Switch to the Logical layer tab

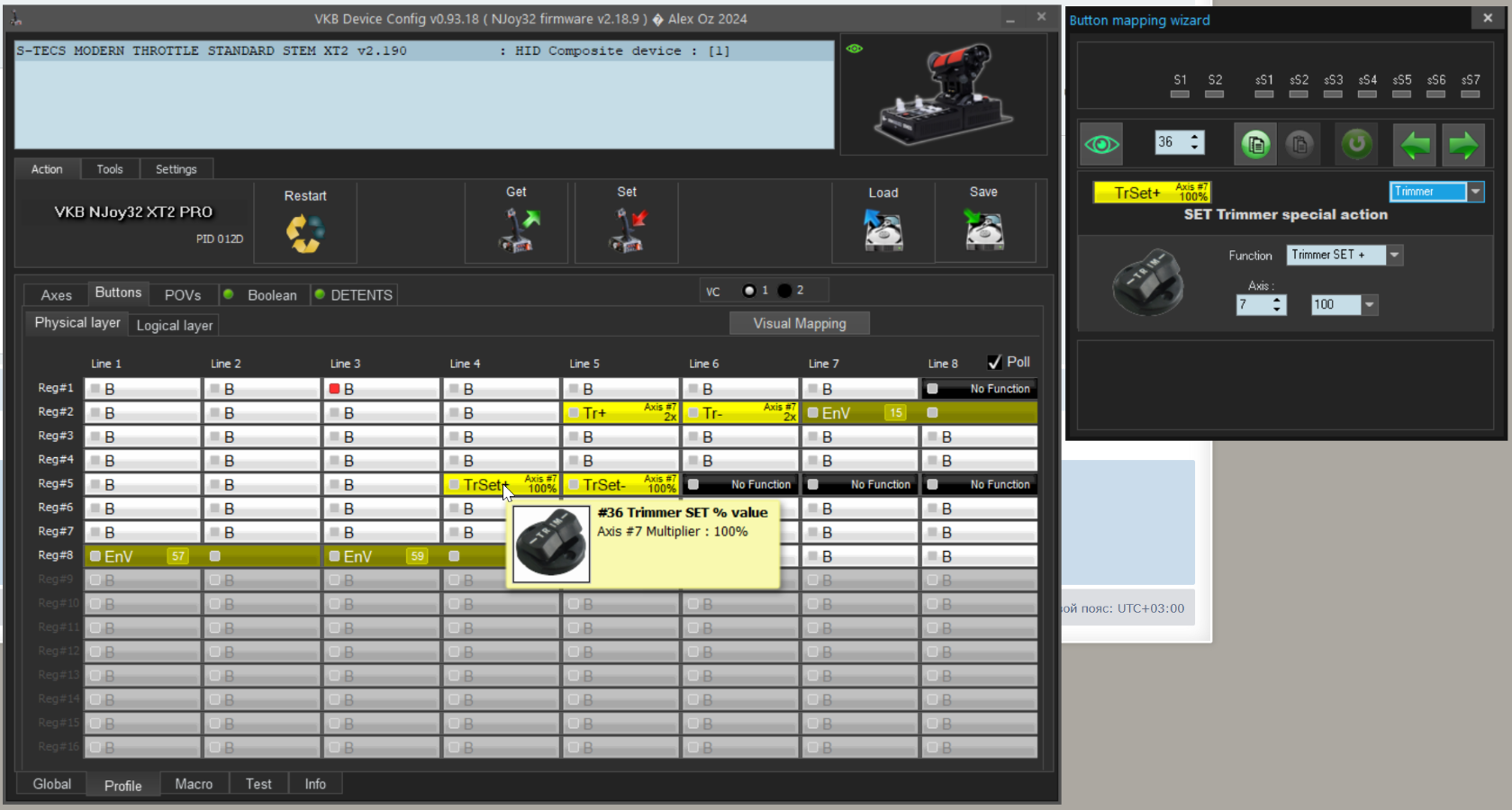(175, 326)
